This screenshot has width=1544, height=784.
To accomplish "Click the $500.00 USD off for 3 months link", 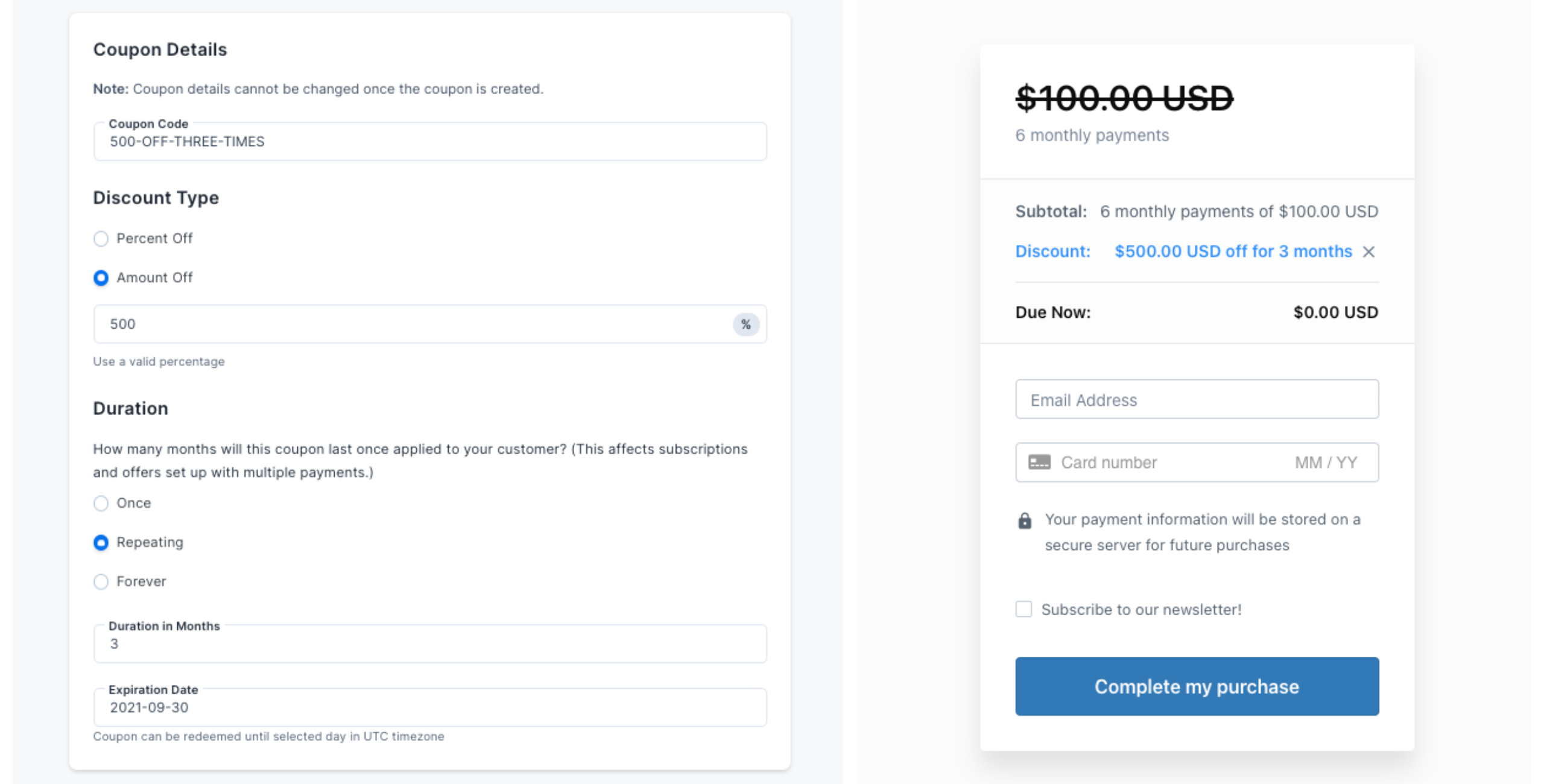I will (x=1233, y=251).
